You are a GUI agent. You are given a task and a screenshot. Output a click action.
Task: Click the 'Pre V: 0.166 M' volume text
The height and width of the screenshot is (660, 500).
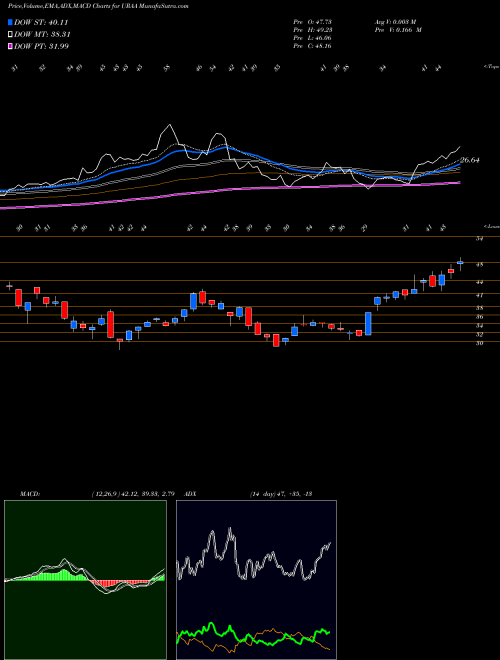tap(398, 30)
